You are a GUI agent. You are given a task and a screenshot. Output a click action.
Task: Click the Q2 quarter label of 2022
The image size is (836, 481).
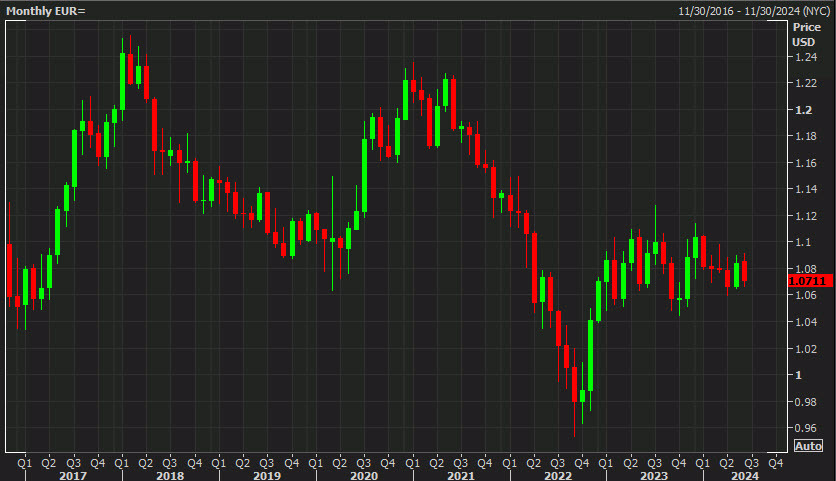(534, 463)
